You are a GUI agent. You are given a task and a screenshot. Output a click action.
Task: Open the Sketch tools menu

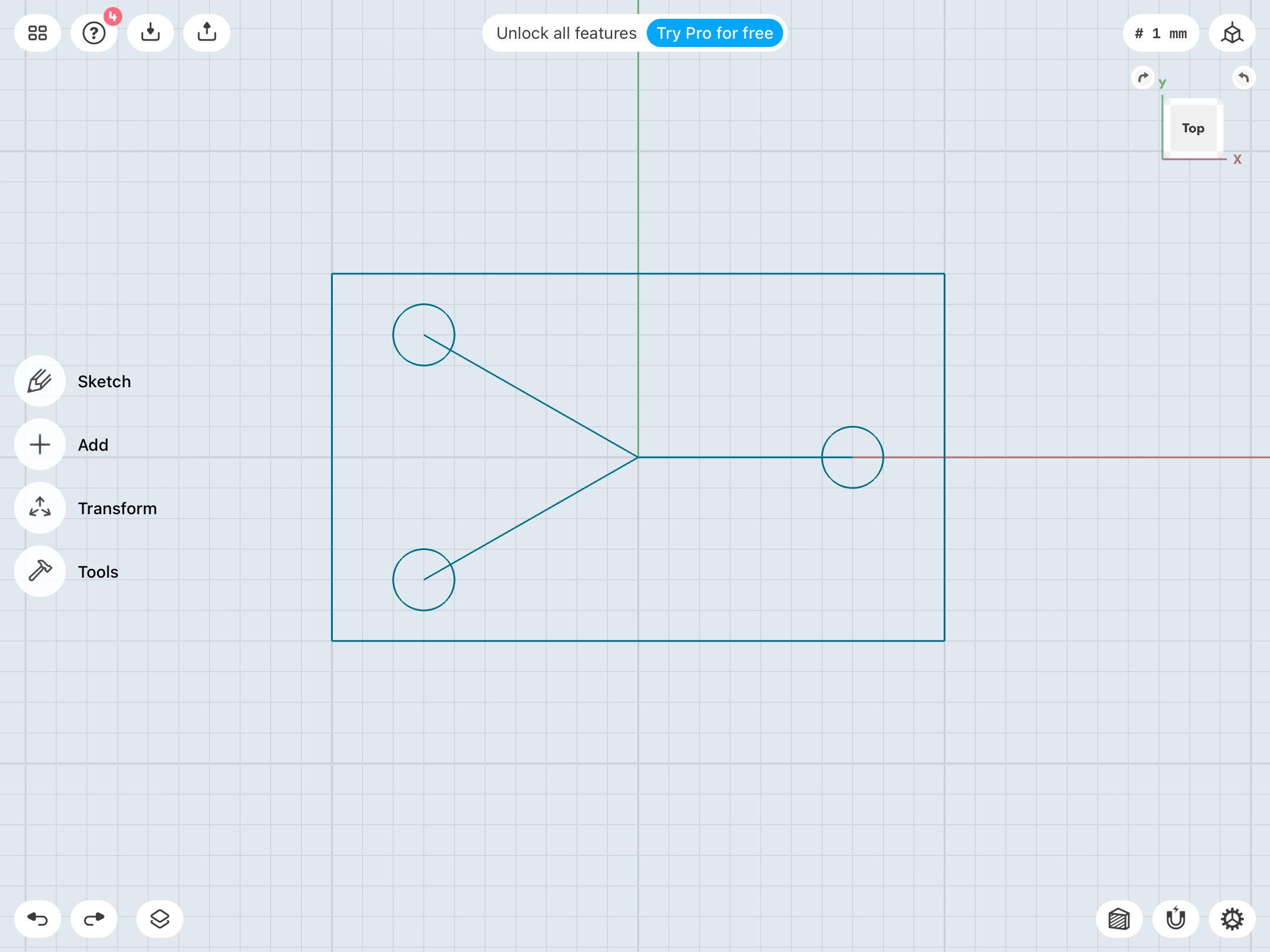tap(40, 381)
